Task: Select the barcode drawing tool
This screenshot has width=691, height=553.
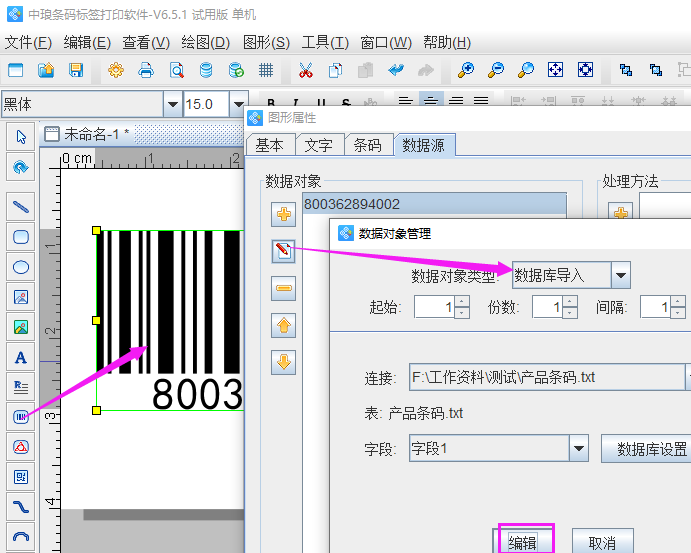Action: pyautogui.click(x=21, y=417)
